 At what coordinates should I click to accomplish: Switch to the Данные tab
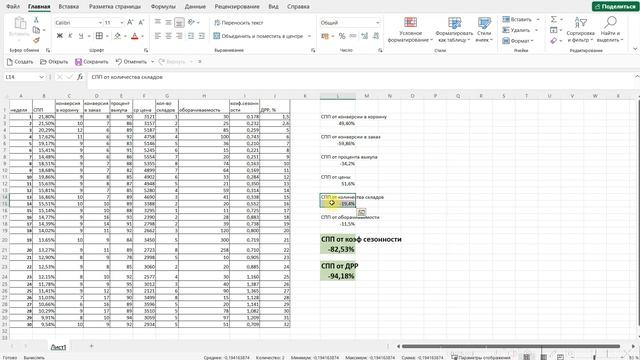click(x=195, y=7)
